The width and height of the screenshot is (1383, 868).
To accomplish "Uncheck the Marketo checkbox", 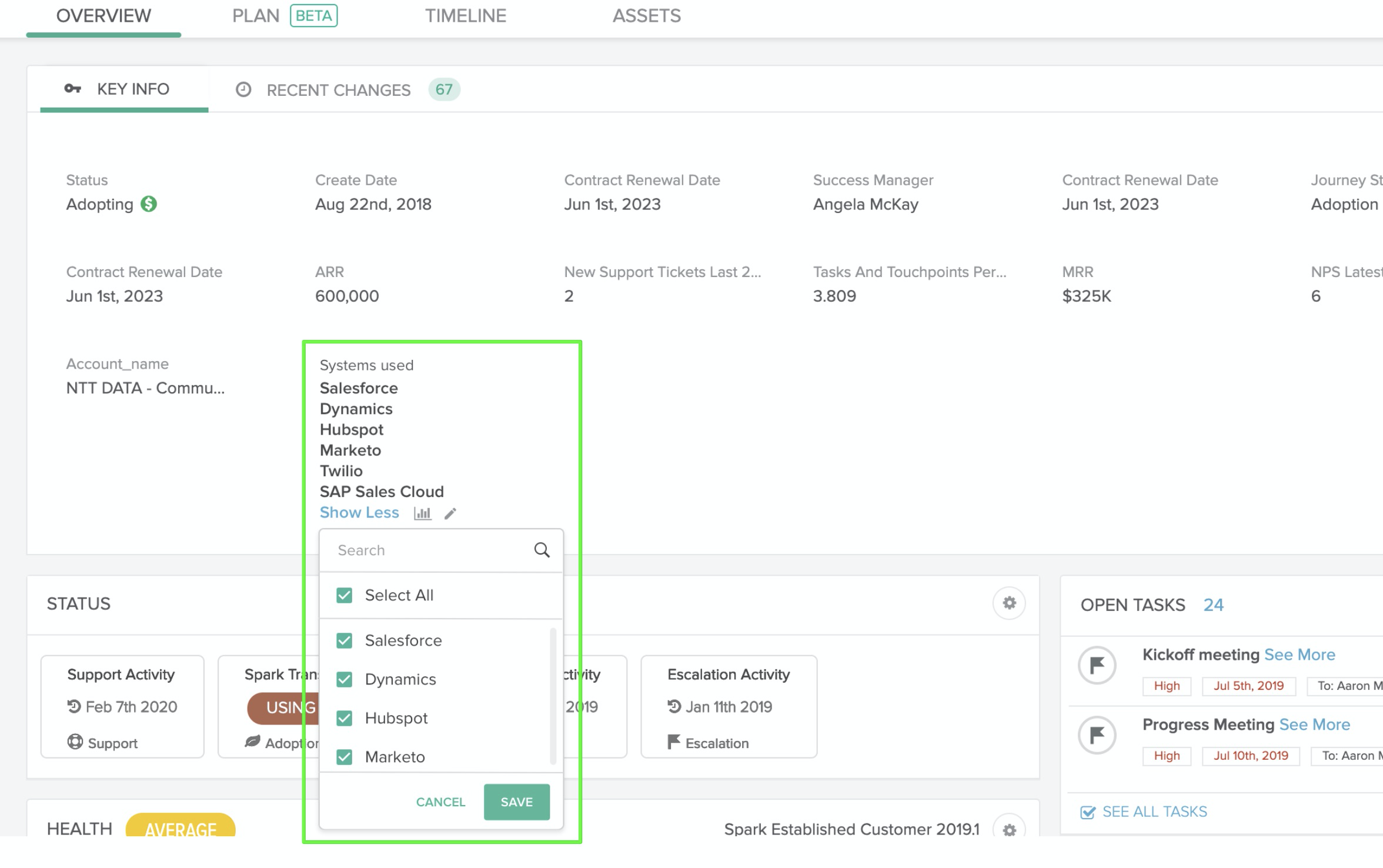I will pos(344,757).
